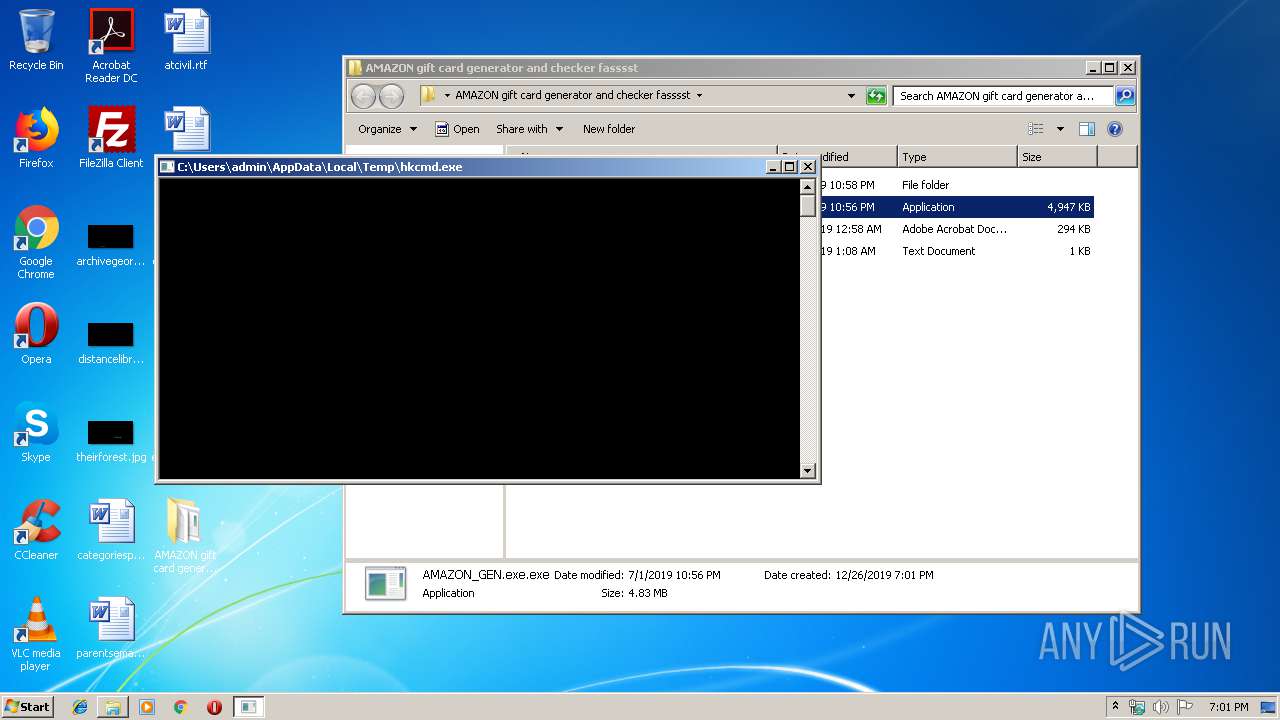Open the Opera browser shortcut
This screenshot has width=1280, height=720.
[36, 334]
